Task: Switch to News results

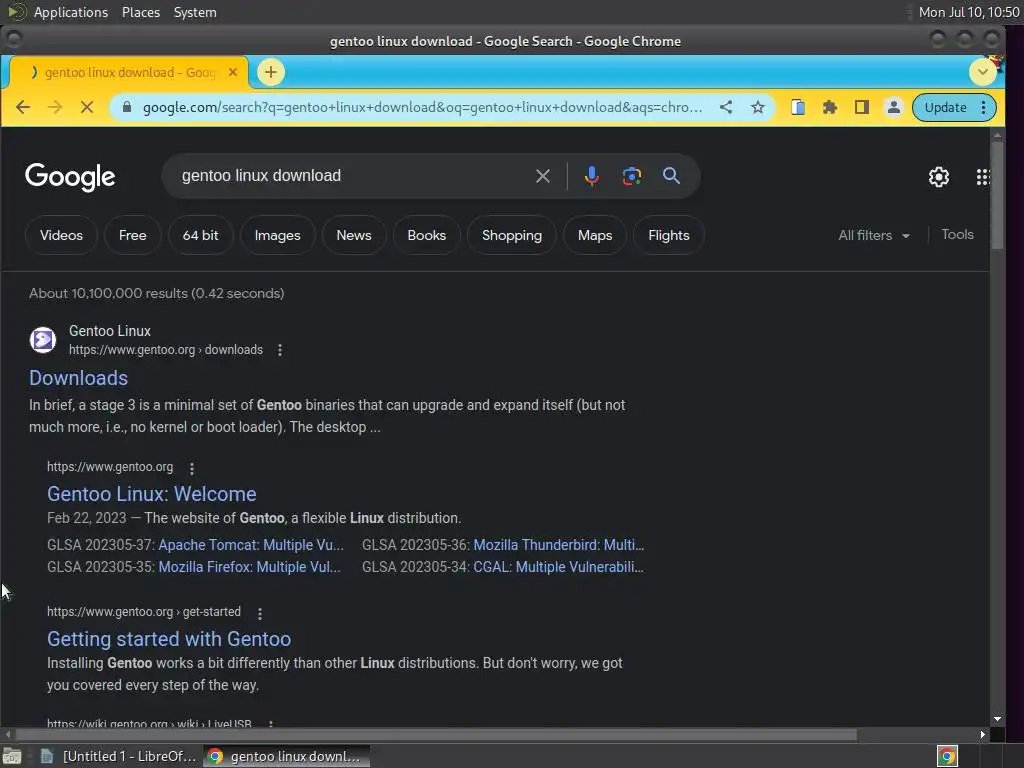Action: pos(354,235)
